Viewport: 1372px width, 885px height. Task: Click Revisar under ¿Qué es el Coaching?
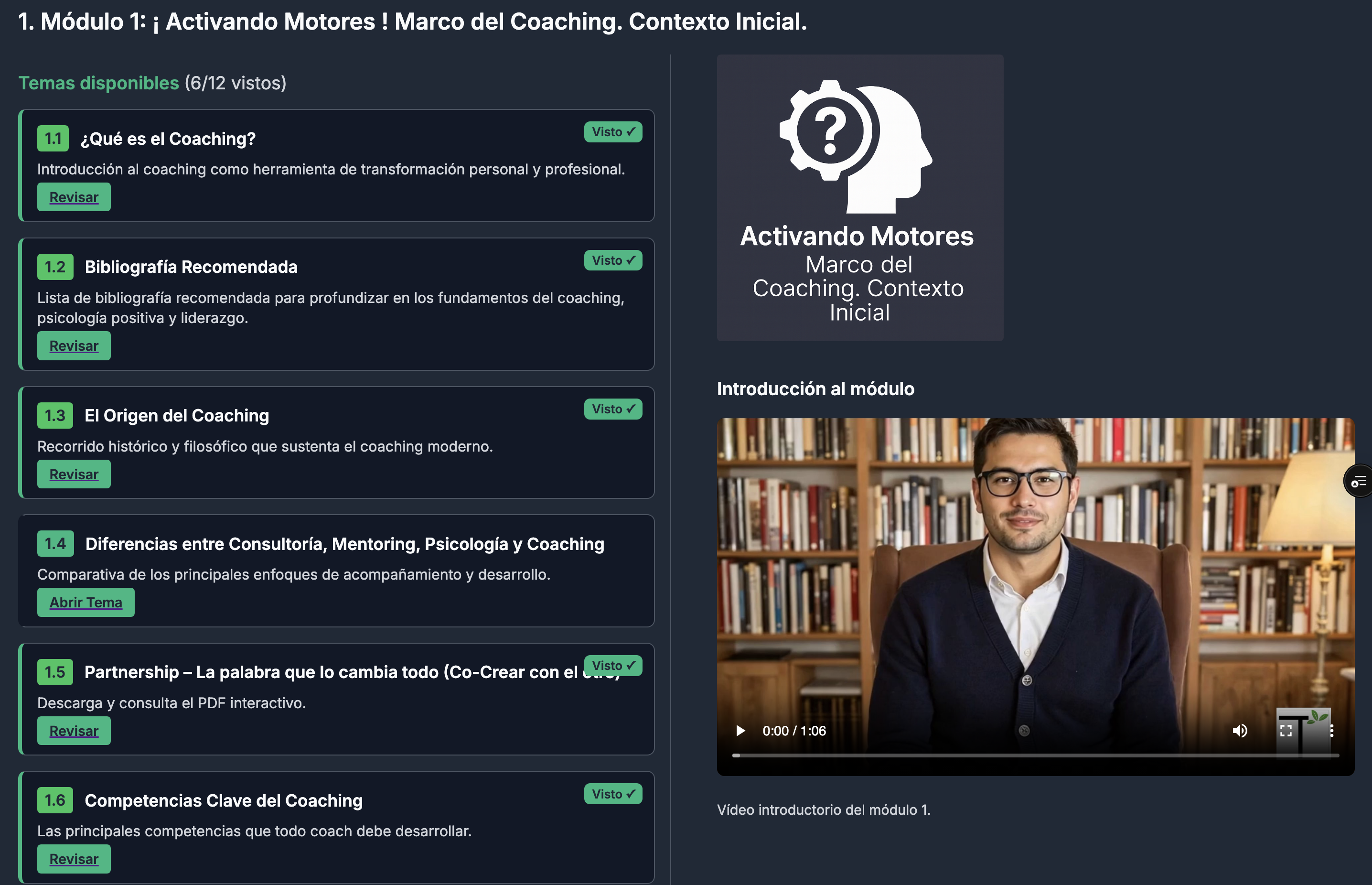pyautogui.click(x=74, y=197)
